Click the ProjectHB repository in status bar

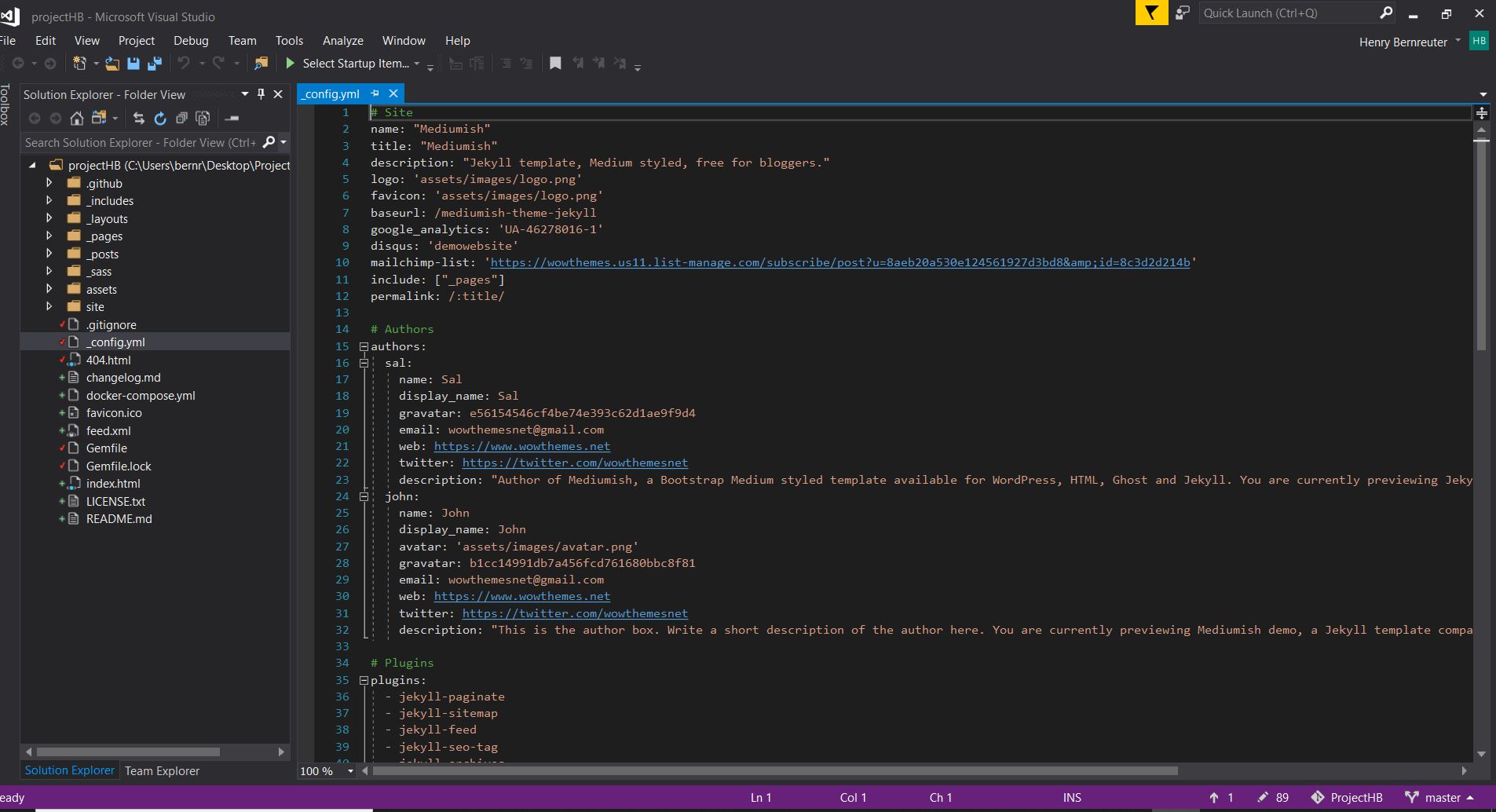(1347, 797)
